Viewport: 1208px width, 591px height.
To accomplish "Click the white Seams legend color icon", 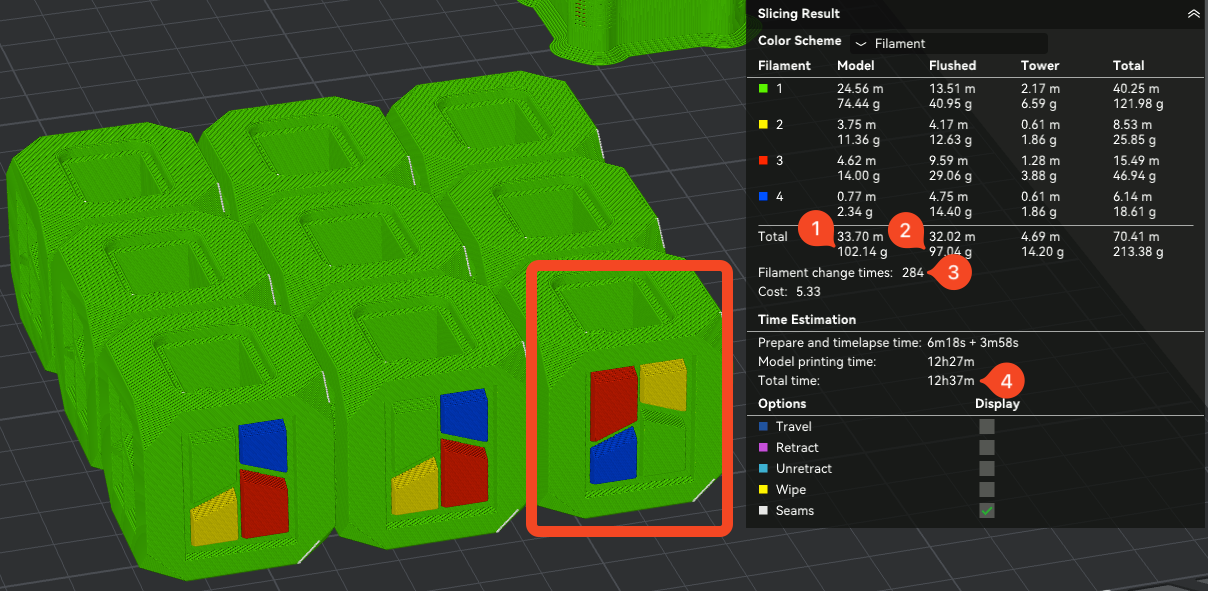I will (x=764, y=511).
